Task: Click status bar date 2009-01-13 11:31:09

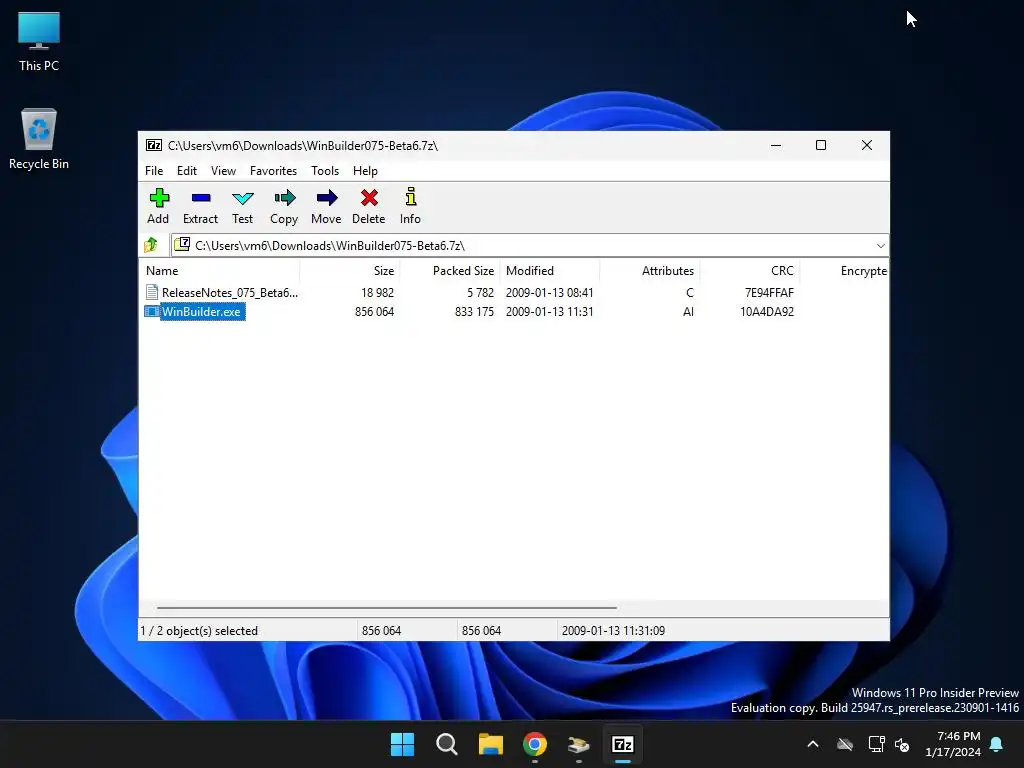Action: 613,631
